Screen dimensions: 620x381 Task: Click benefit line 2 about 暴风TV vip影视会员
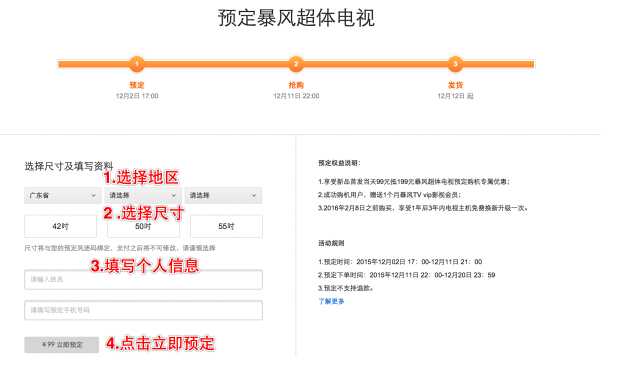coord(390,195)
